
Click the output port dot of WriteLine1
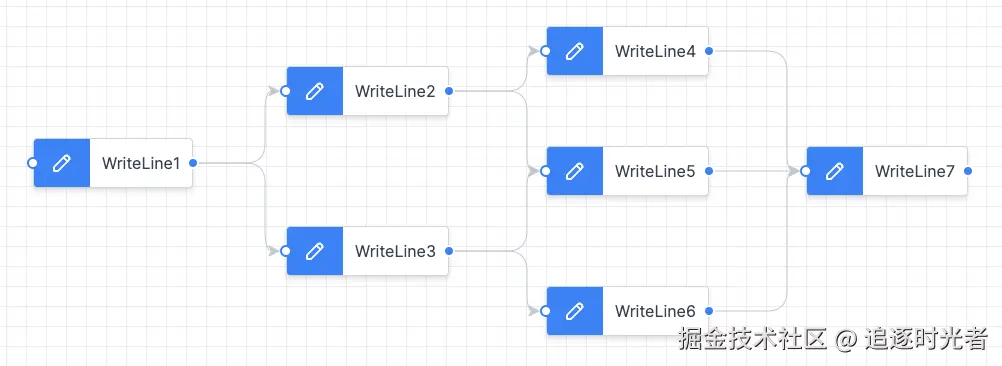(x=193, y=163)
